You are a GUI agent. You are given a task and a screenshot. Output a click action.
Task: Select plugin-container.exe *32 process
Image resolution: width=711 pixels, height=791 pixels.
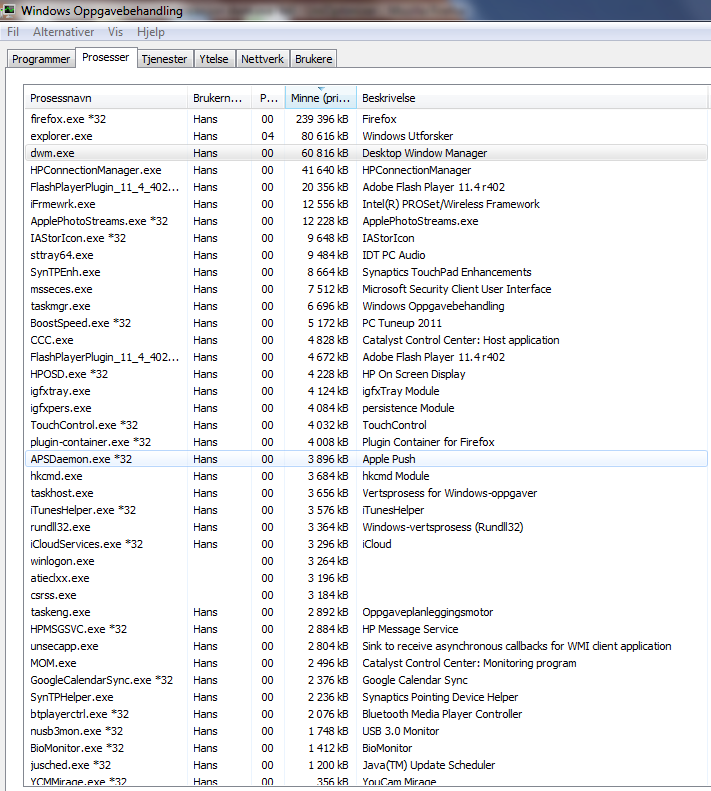pyautogui.click(x=366, y=442)
